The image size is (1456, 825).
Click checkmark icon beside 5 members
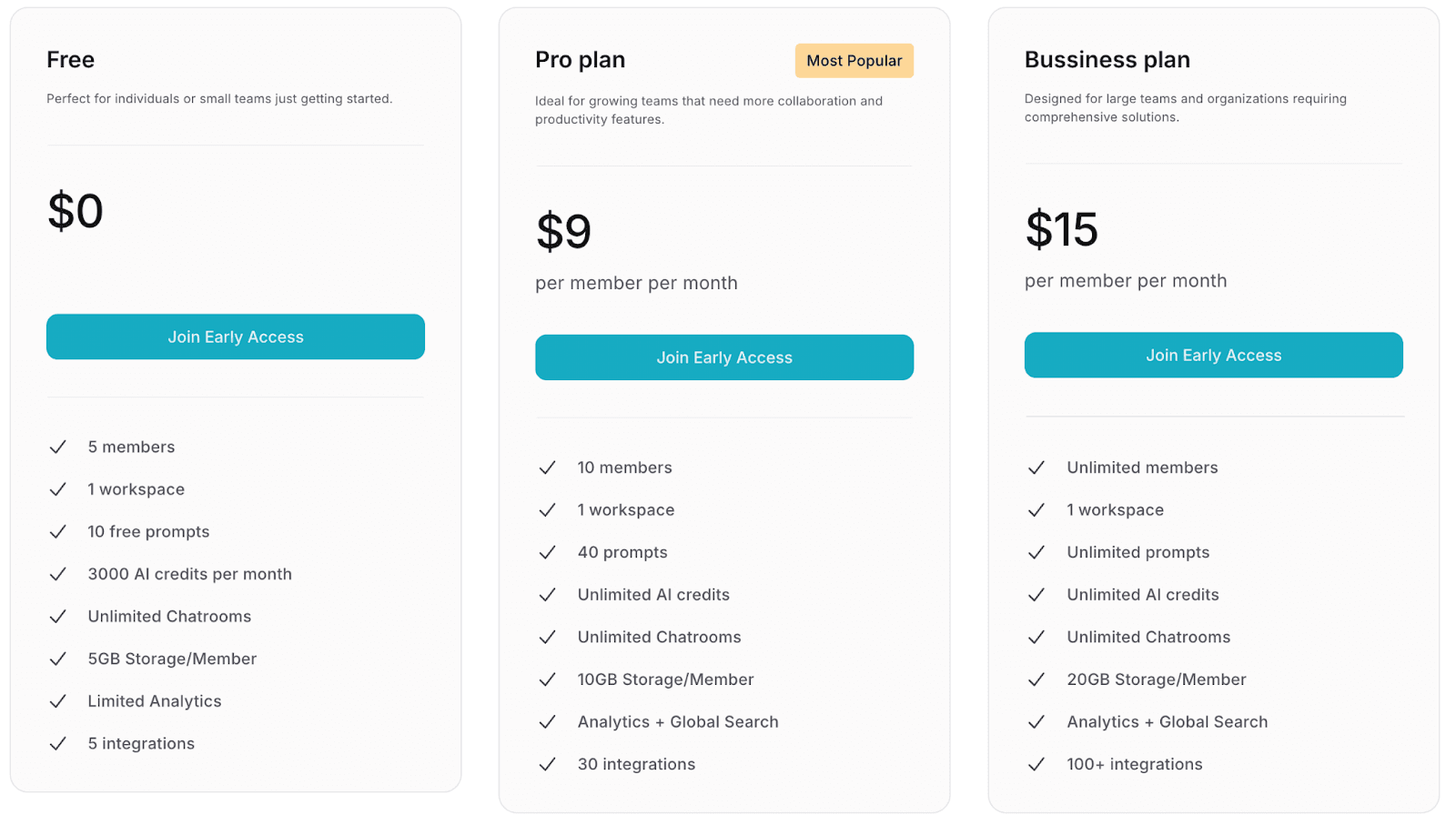pos(58,447)
